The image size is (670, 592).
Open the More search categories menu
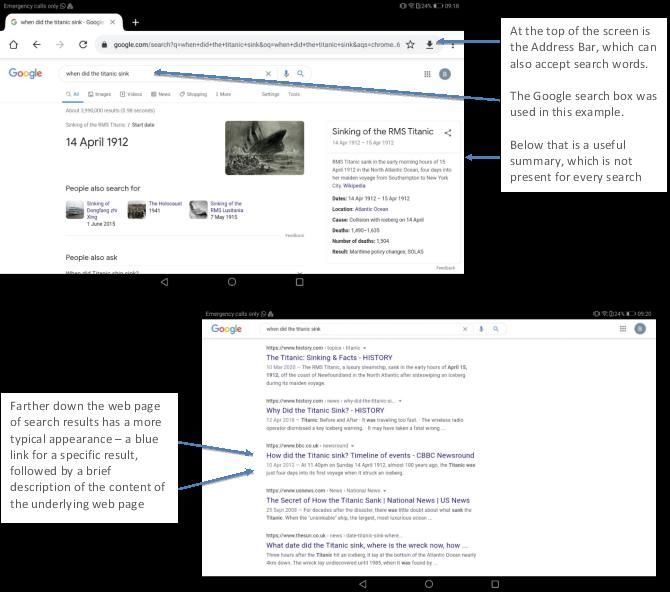223,94
